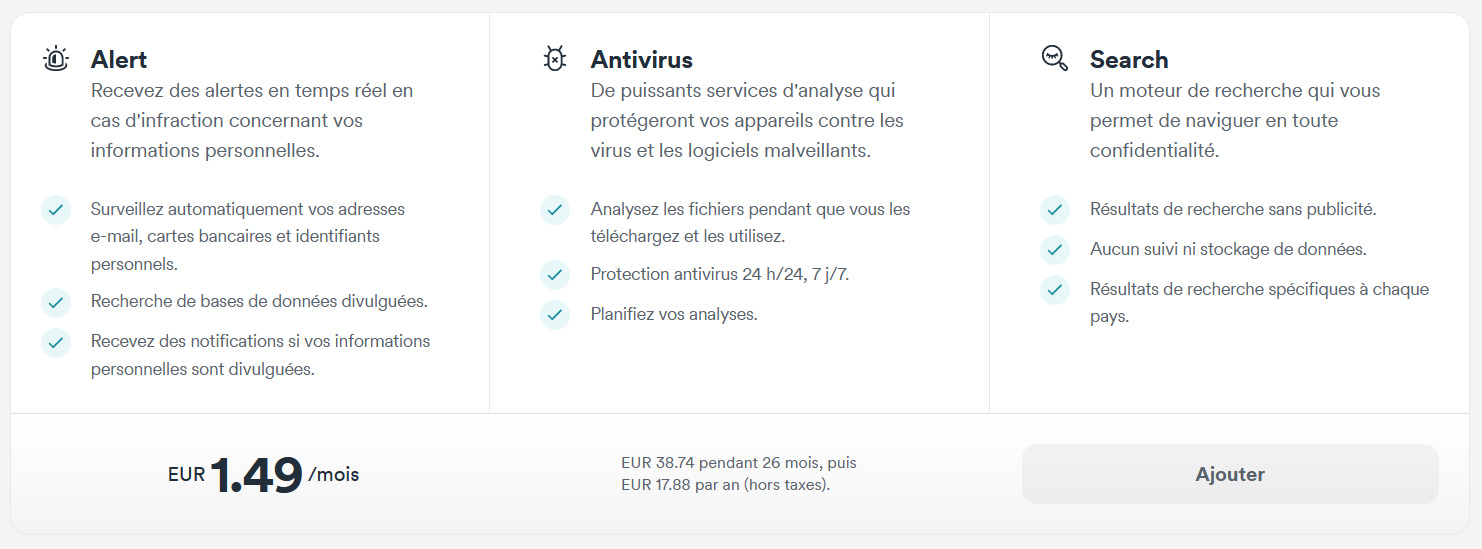Click checkmark next to Aucun suivi
This screenshot has height=549, width=1482.
pyautogui.click(x=1055, y=250)
